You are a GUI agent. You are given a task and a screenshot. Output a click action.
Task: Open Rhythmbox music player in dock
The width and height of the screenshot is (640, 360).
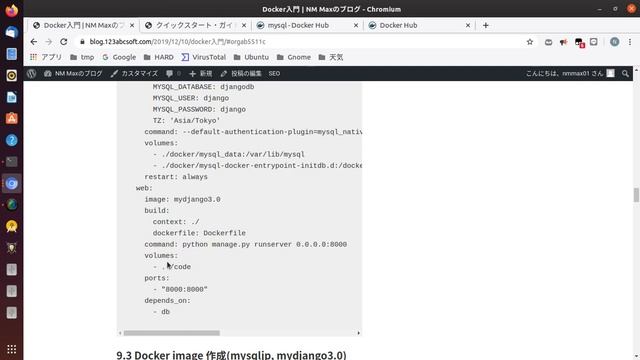tap(11, 75)
